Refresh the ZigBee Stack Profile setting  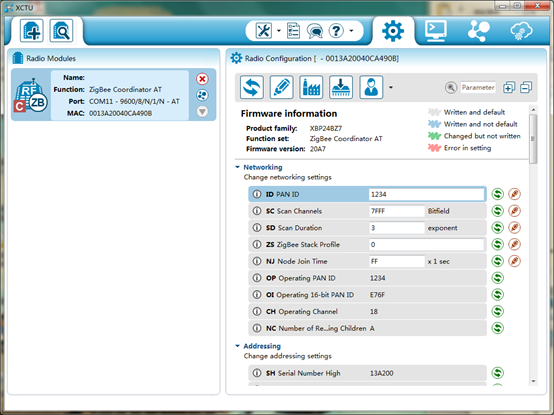(497, 244)
